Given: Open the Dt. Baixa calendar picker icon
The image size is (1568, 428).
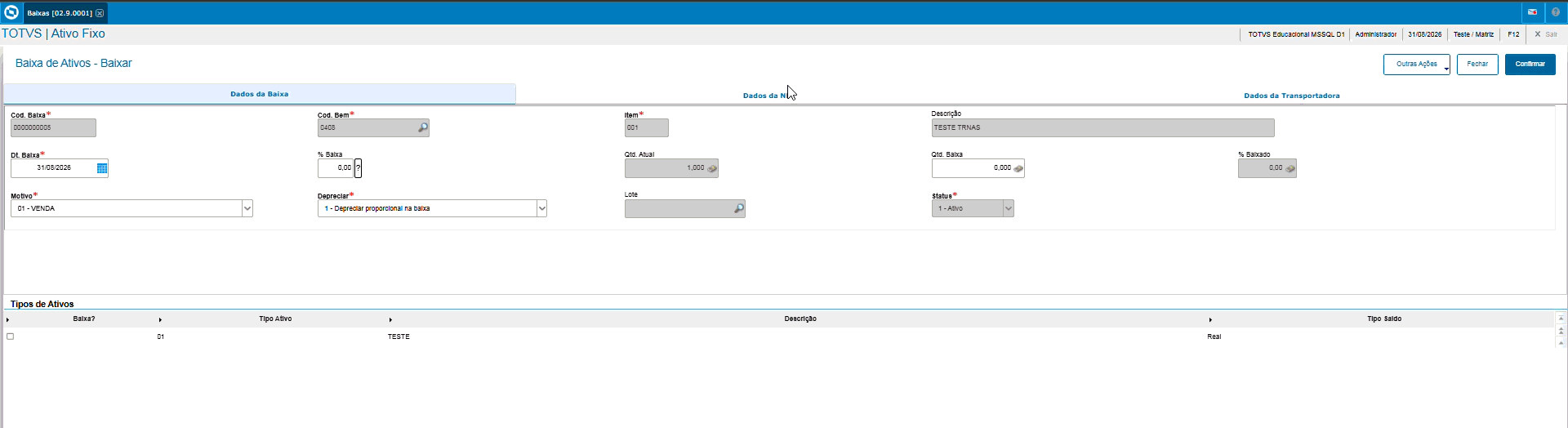Looking at the screenshot, I should (102, 168).
